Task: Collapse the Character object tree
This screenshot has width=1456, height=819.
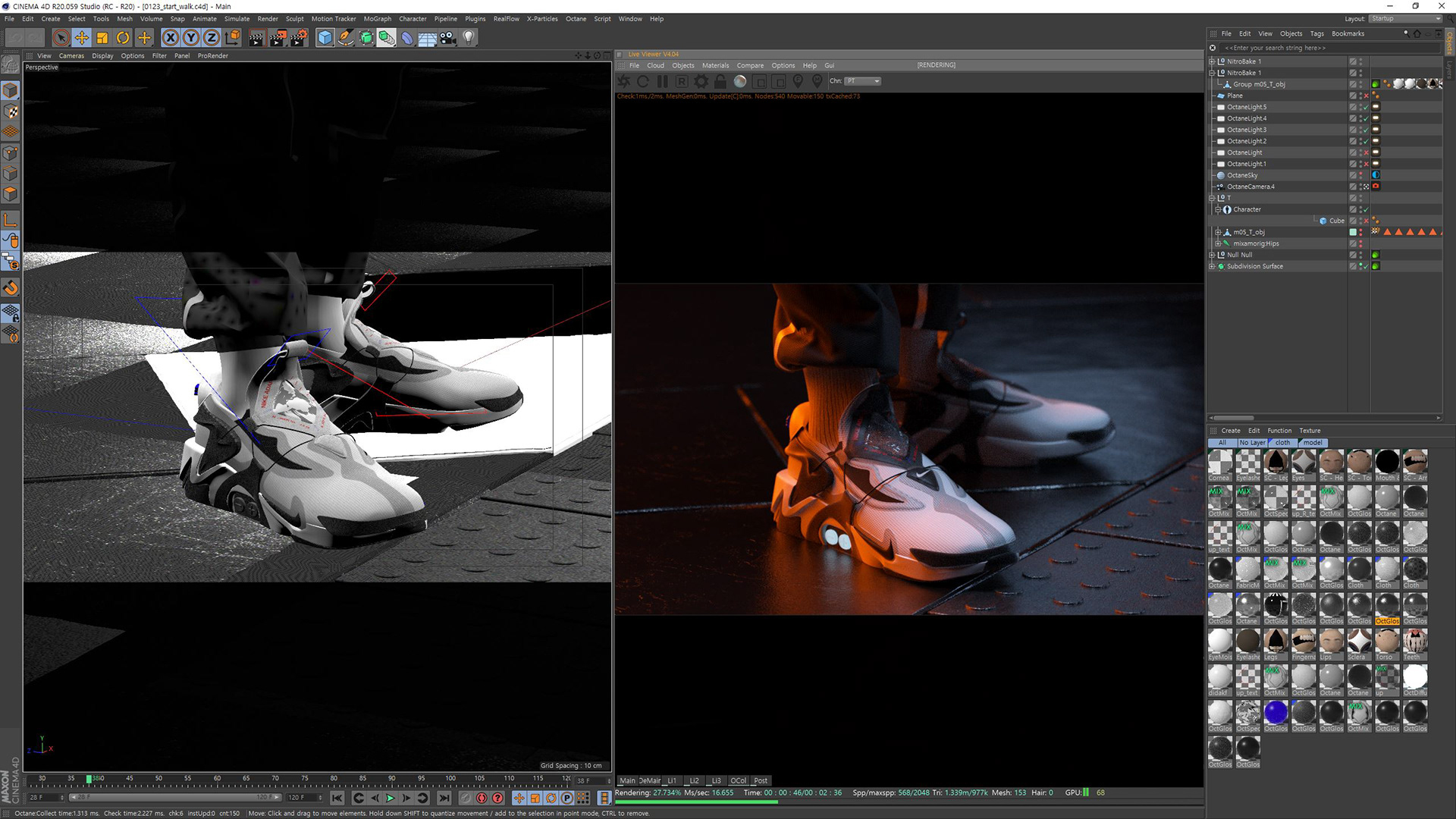Action: click(1218, 209)
